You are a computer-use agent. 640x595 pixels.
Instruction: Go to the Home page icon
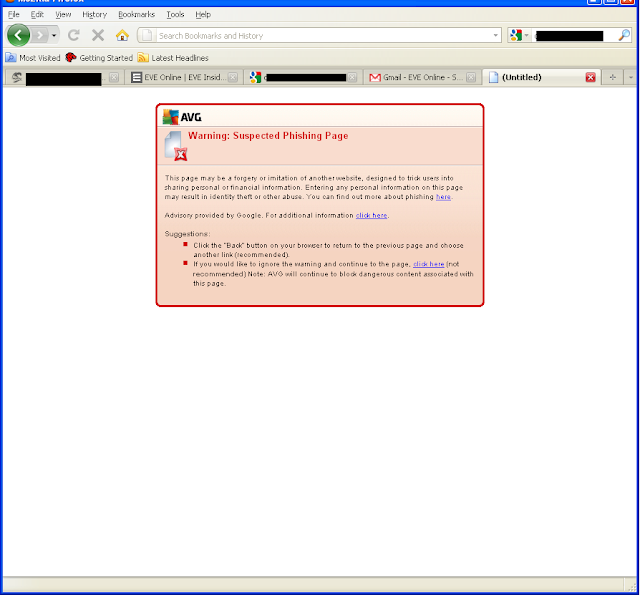122,35
